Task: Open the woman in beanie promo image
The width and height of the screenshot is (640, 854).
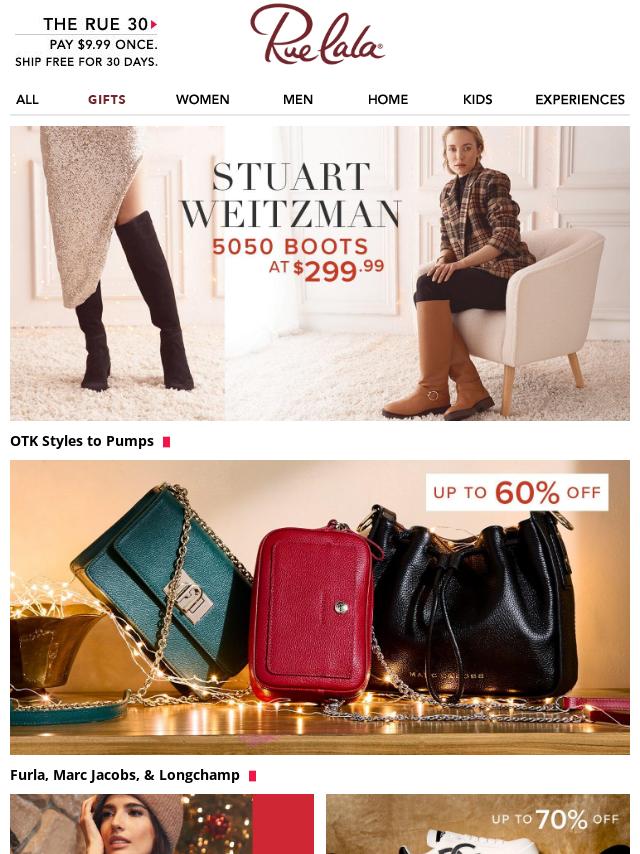Action: coord(162,824)
